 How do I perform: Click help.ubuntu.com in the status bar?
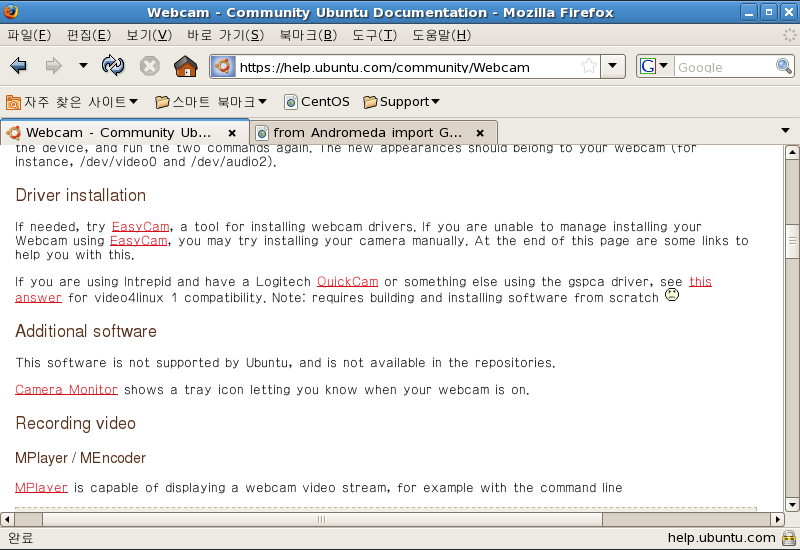pos(721,538)
